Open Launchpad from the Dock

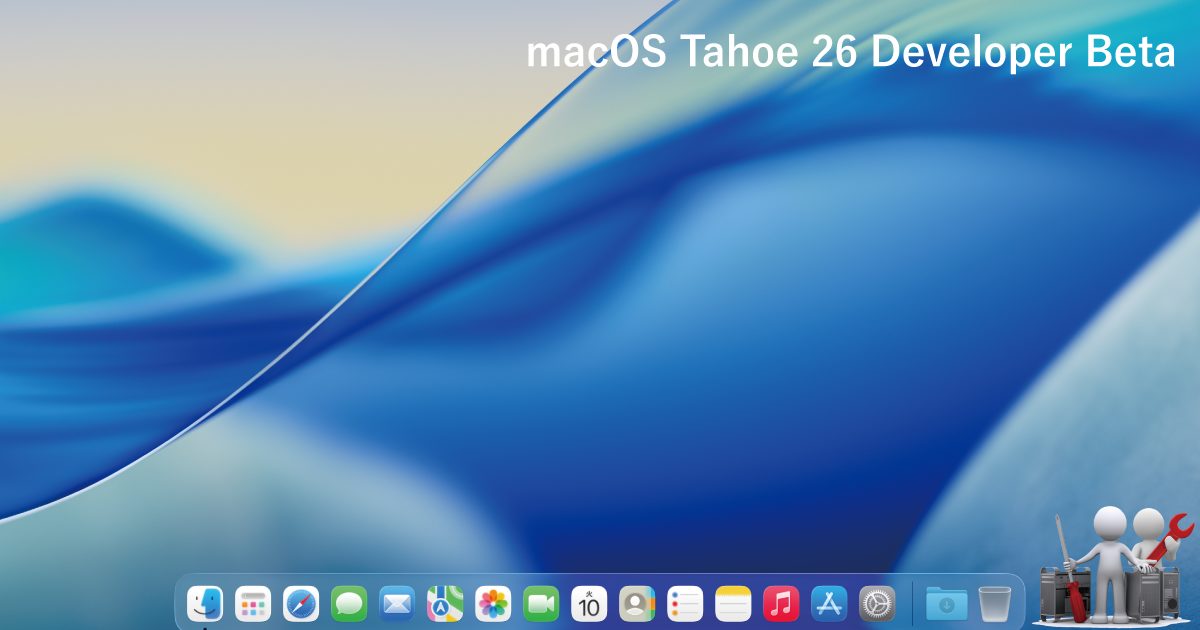(253, 603)
